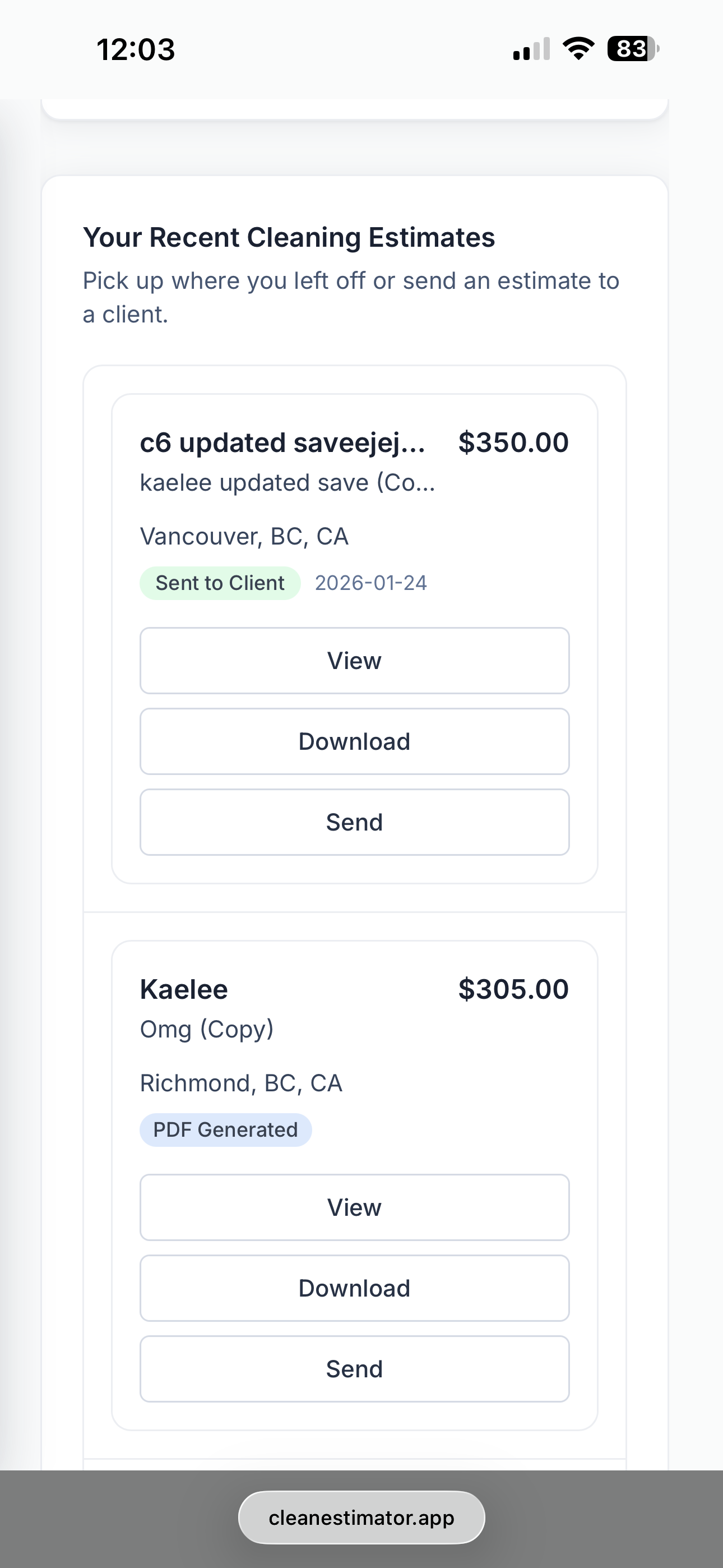Tap the battery level indicator
Image resolution: width=723 pixels, height=1568 pixels.
point(632,49)
